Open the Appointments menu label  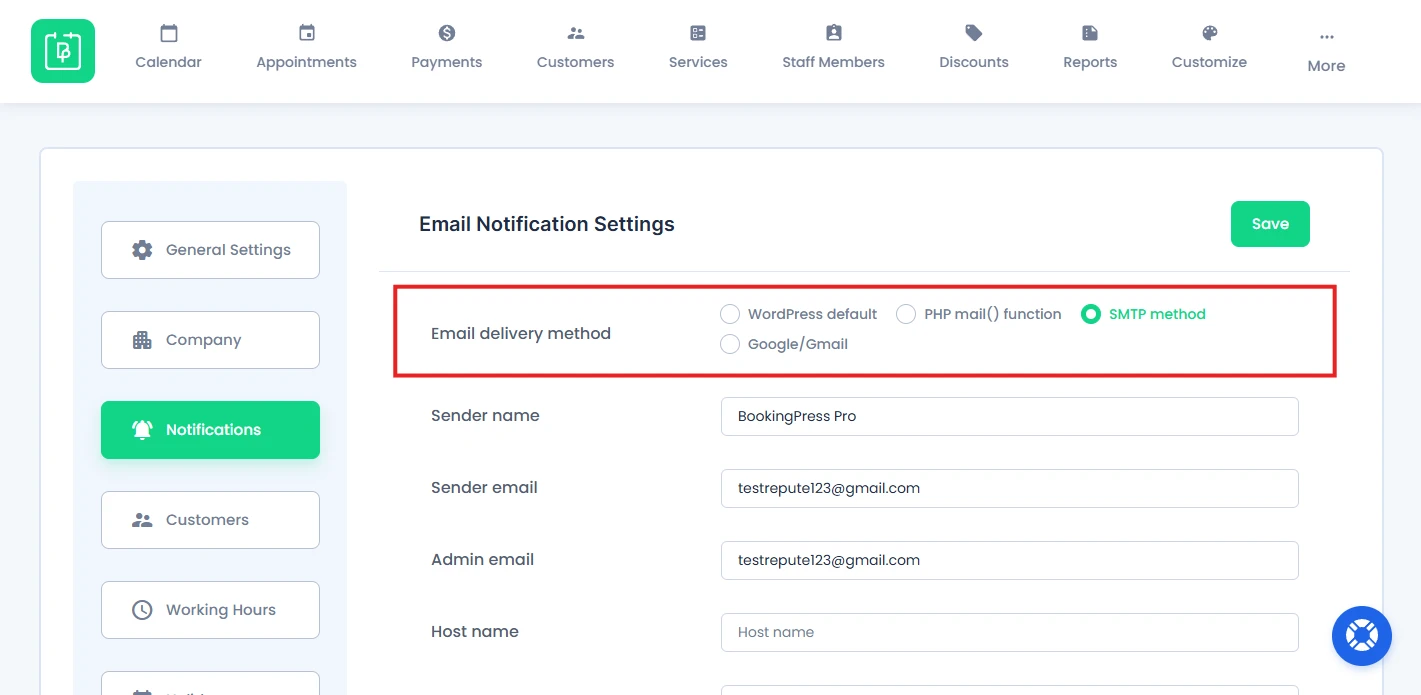pos(307,62)
